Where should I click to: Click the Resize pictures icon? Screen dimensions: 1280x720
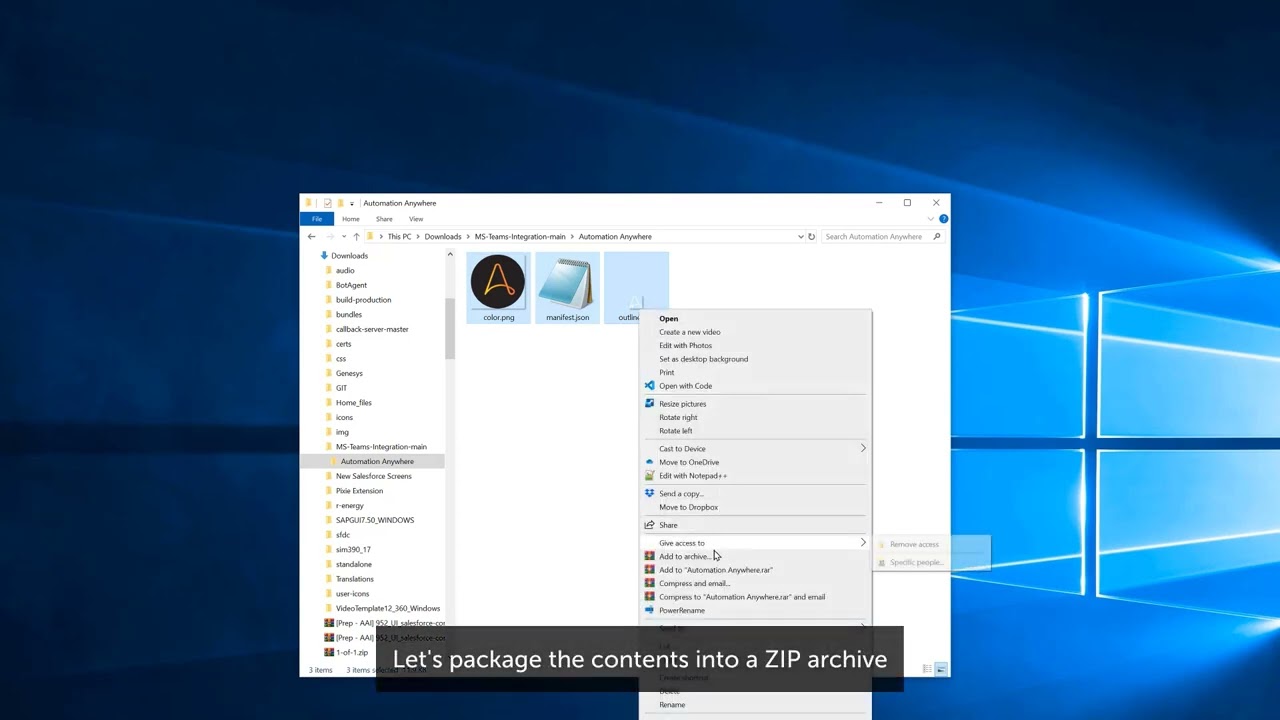pyautogui.click(x=649, y=404)
